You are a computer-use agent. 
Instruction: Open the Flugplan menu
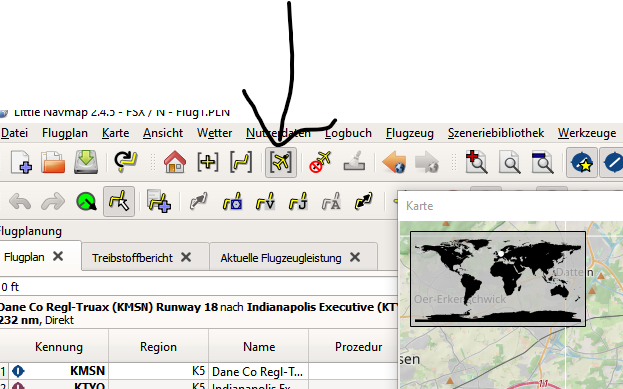65,133
